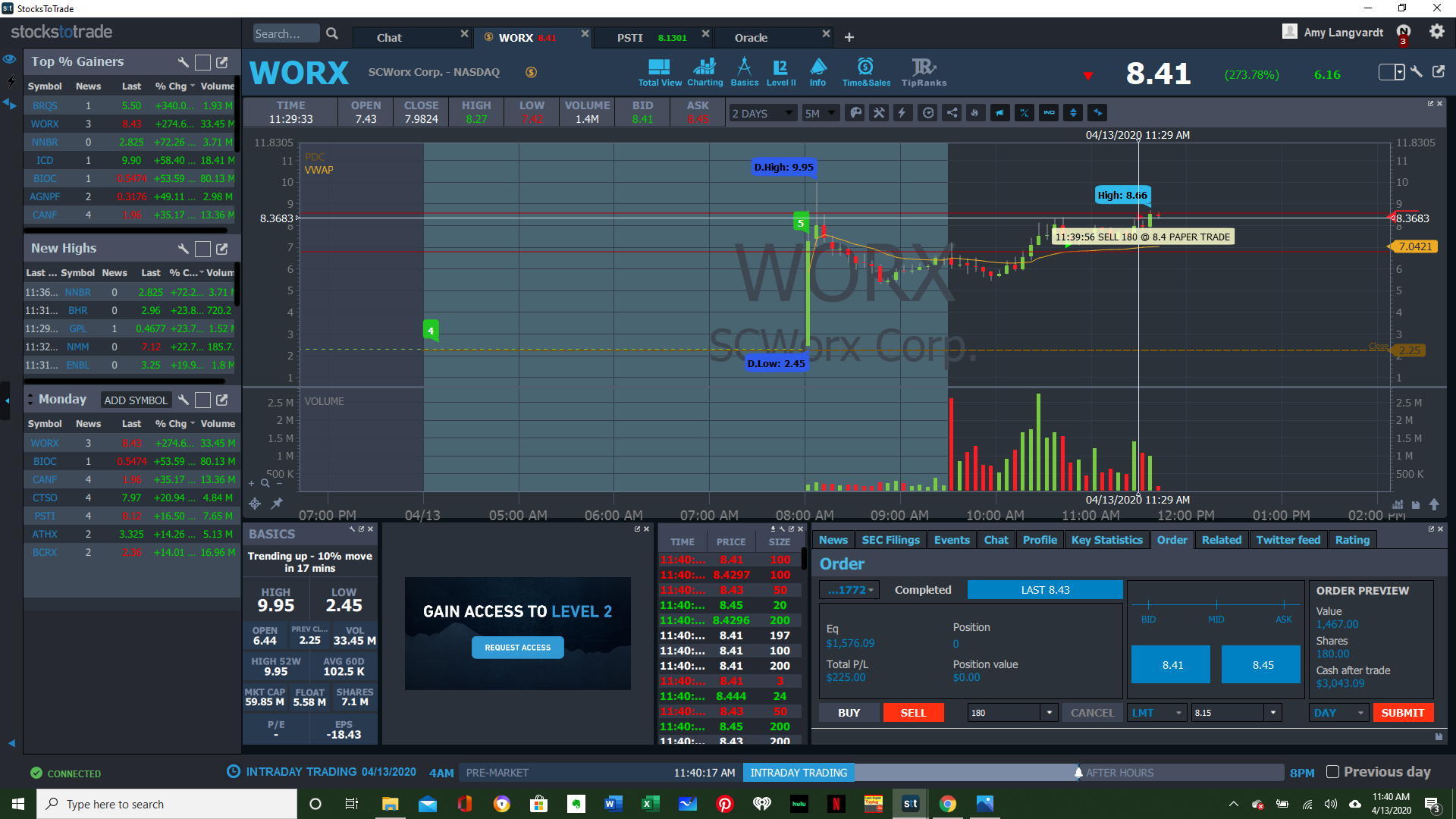The width and height of the screenshot is (1456, 819).
Task: Open the LMT order type dropdown
Action: pos(1156,713)
